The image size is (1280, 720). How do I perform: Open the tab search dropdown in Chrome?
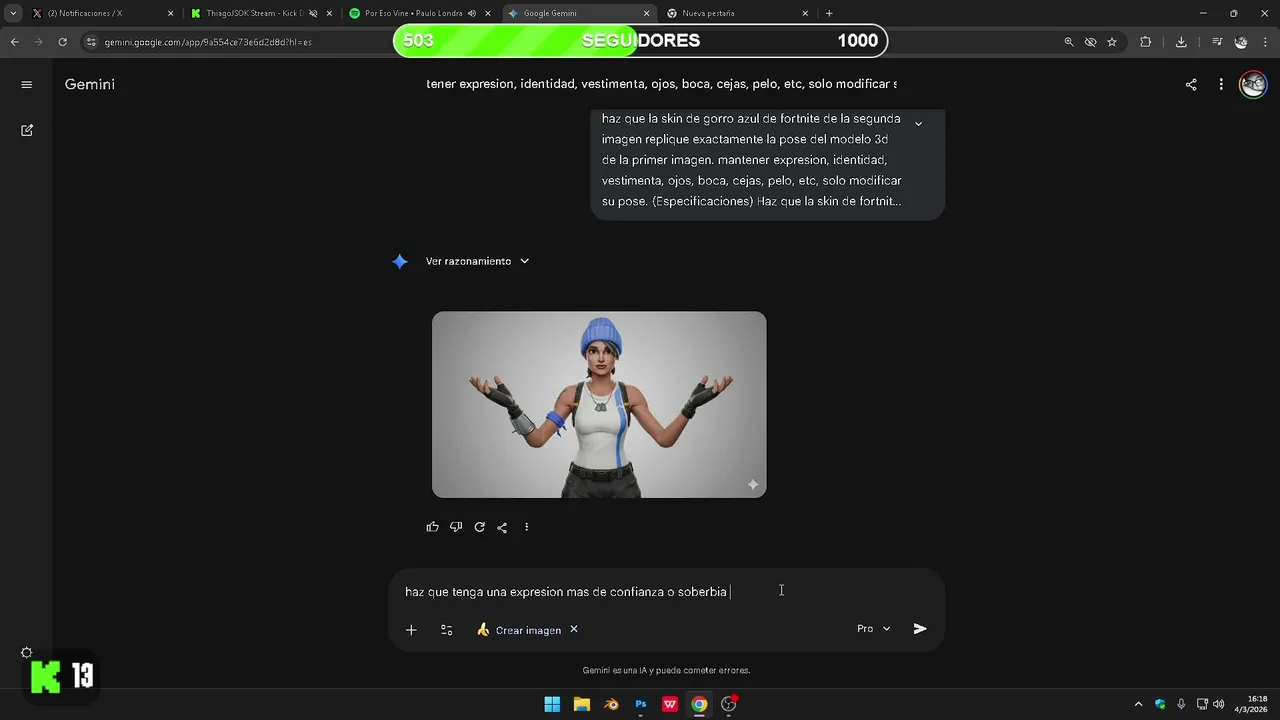coord(13,13)
